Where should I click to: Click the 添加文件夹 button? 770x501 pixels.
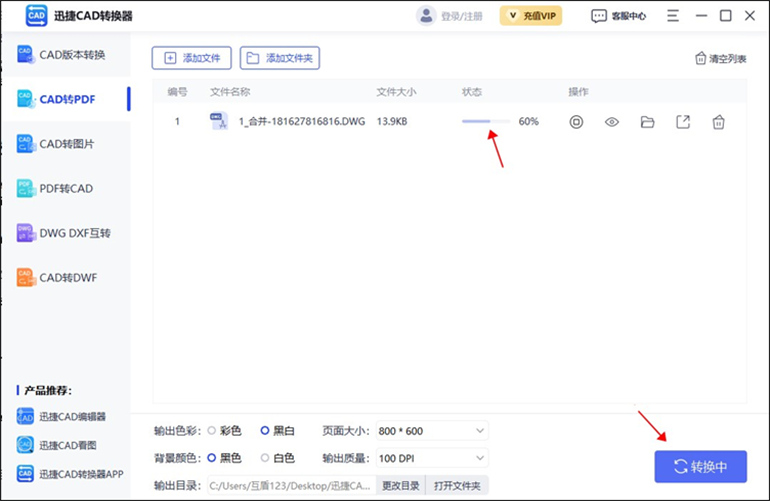(x=280, y=58)
